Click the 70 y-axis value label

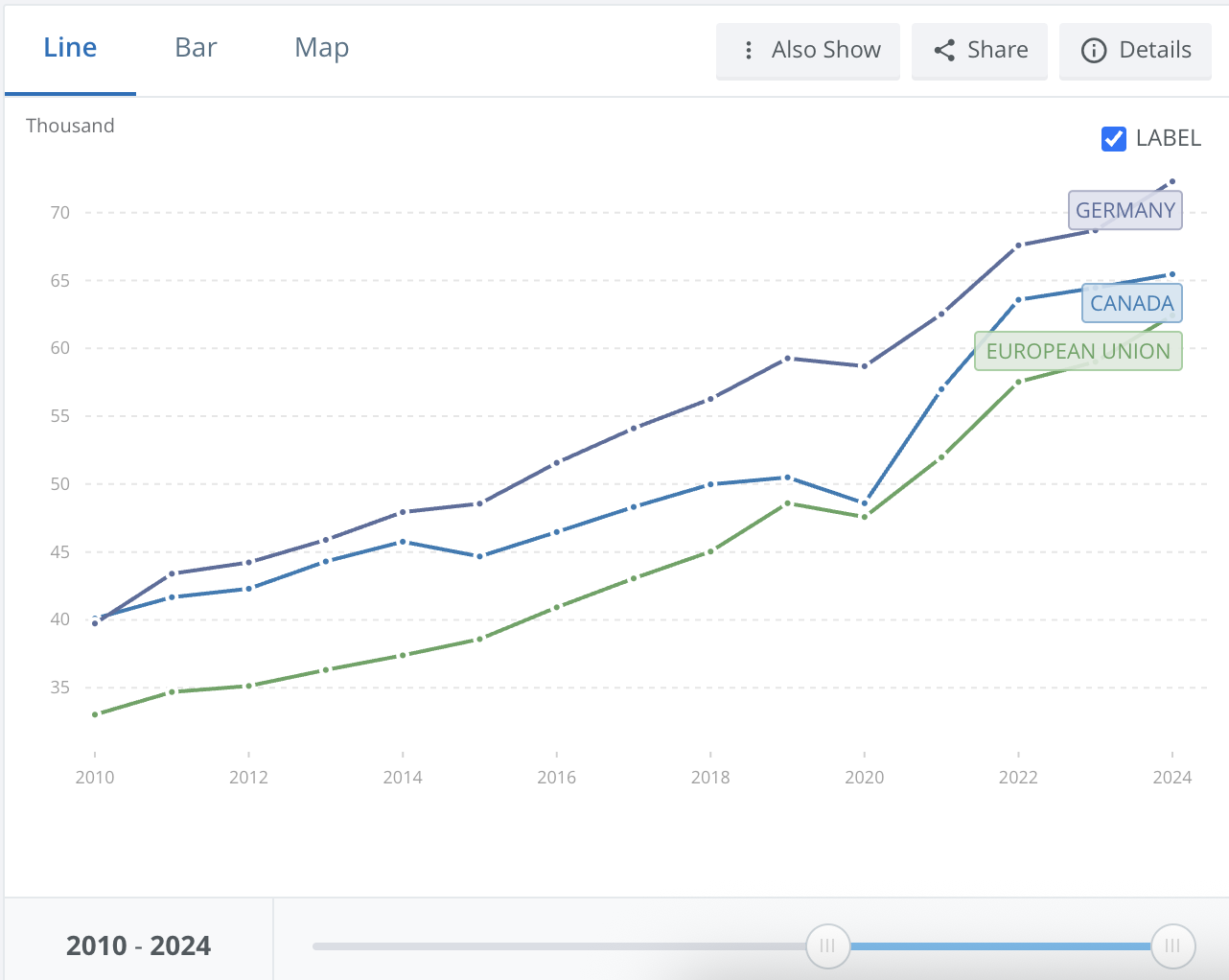coord(60,213)
